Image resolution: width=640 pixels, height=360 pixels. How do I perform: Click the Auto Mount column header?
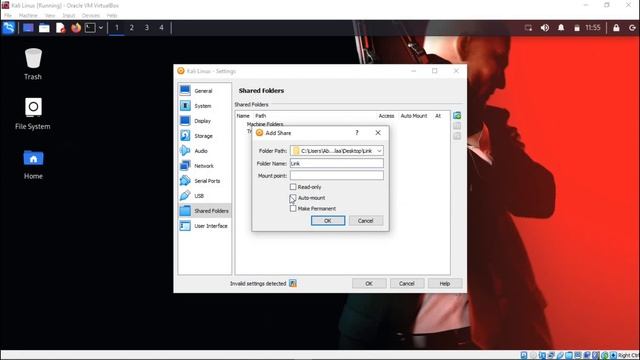[414, 116]
